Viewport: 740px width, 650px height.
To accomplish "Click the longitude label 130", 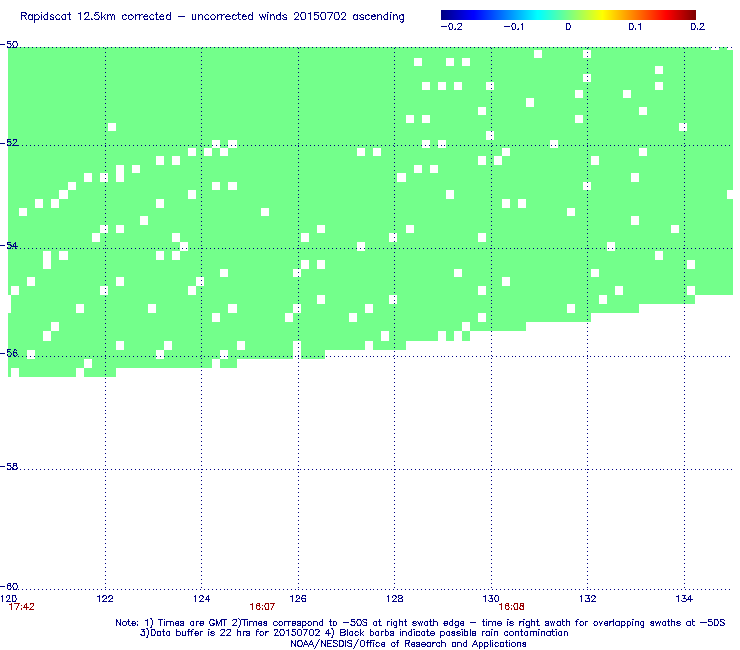I will [491, 599].
